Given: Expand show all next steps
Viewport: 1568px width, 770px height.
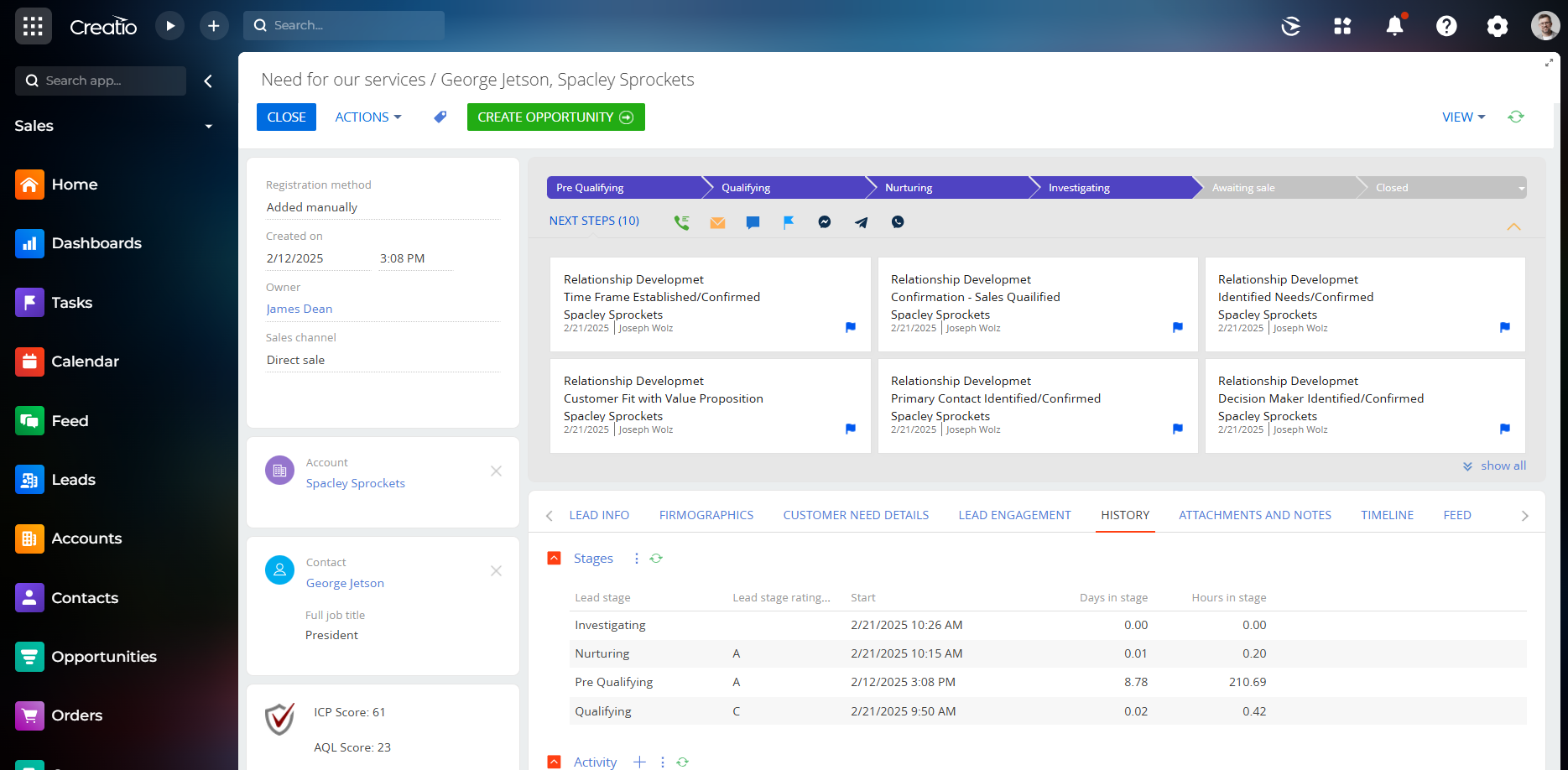Looking at the screenshot, I should point(1494,466).
